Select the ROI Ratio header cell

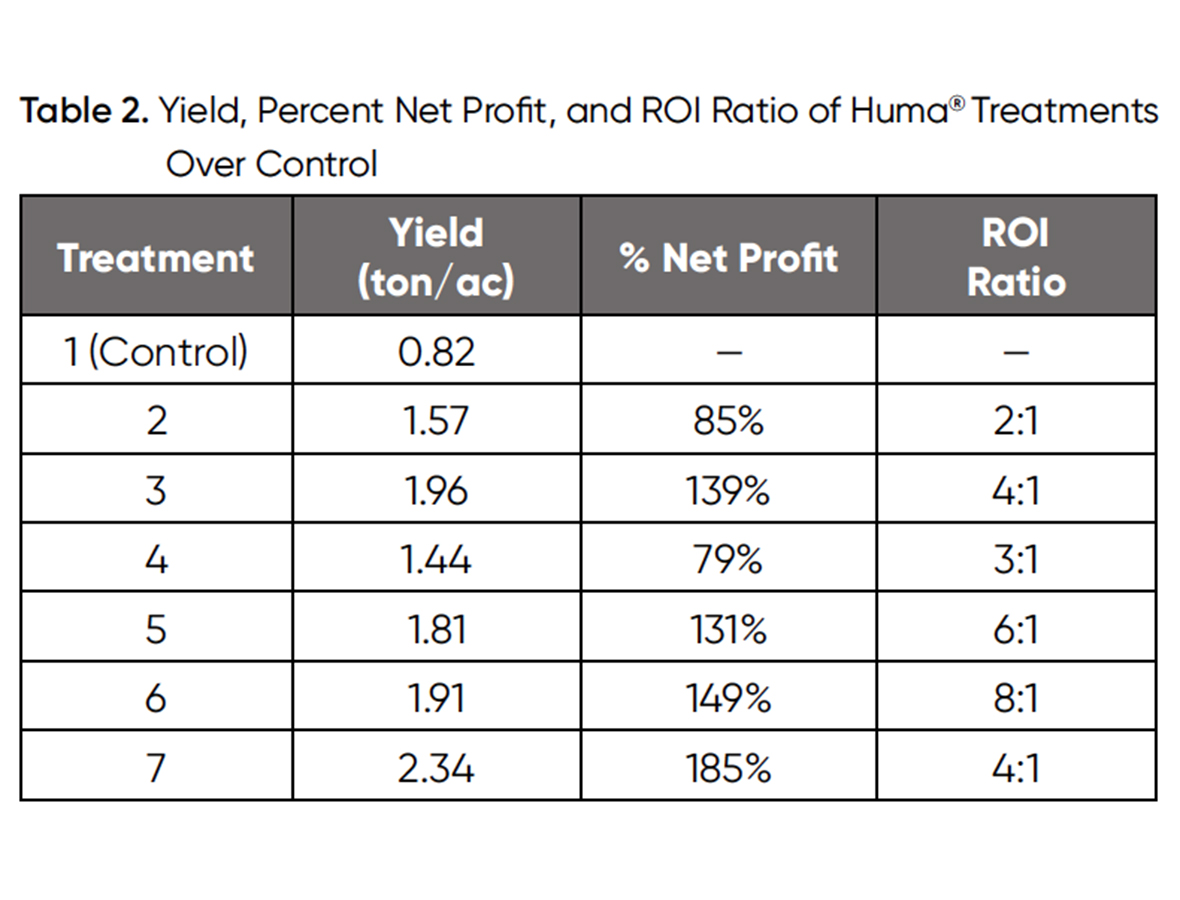1016,258
